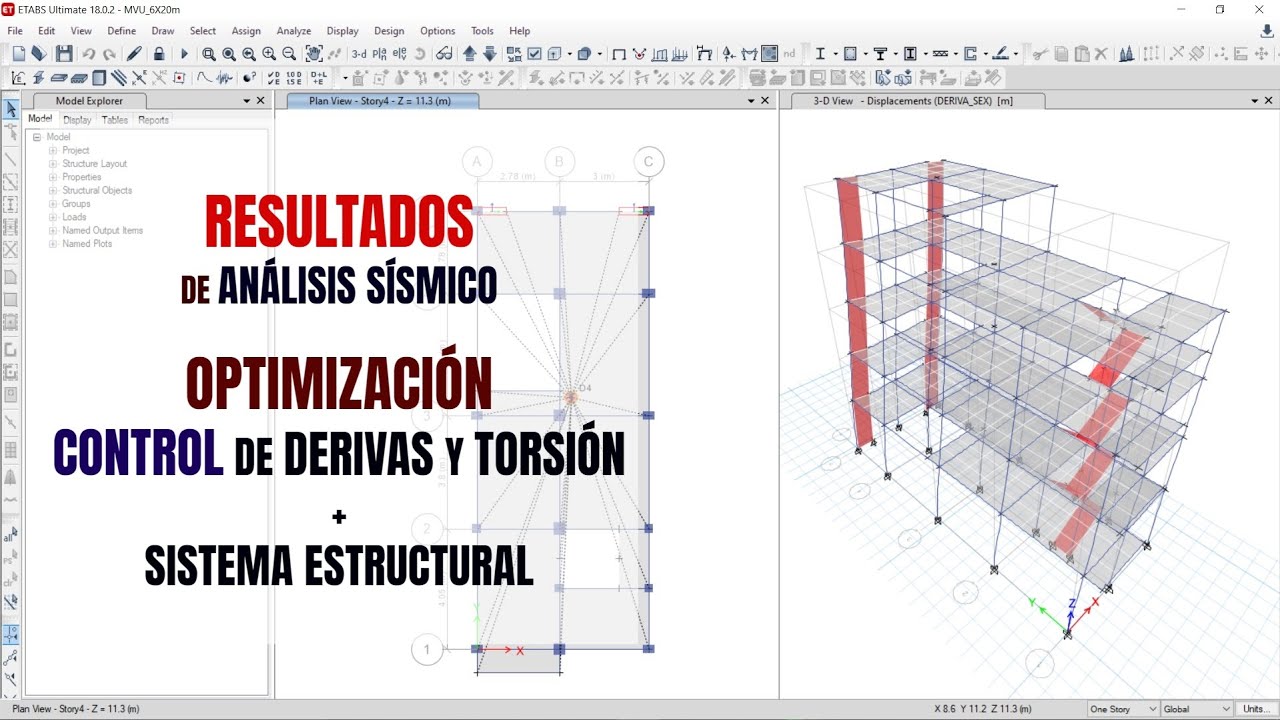Image resolution: width=1280 pixels, height=720 pixels.
Task: Open the Global coordinate system dropdown
Action: click(1197, 709)
